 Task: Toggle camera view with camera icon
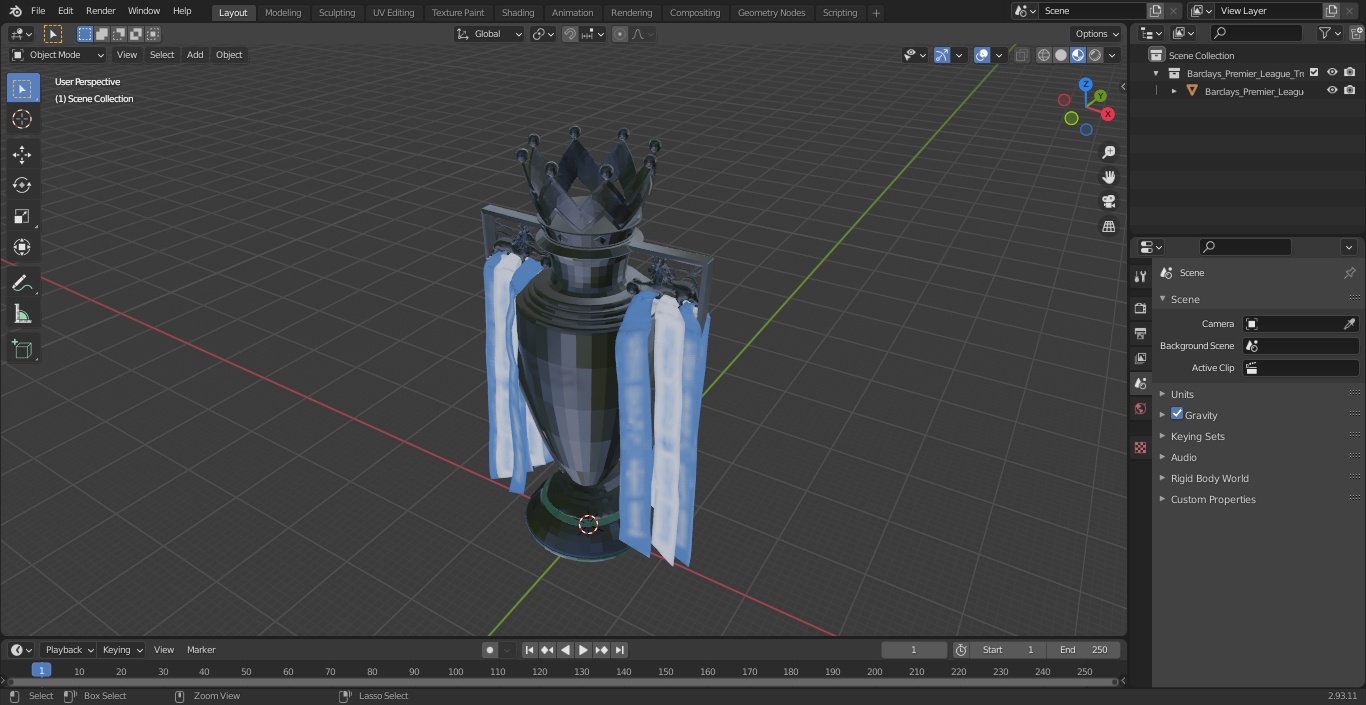1108,201
